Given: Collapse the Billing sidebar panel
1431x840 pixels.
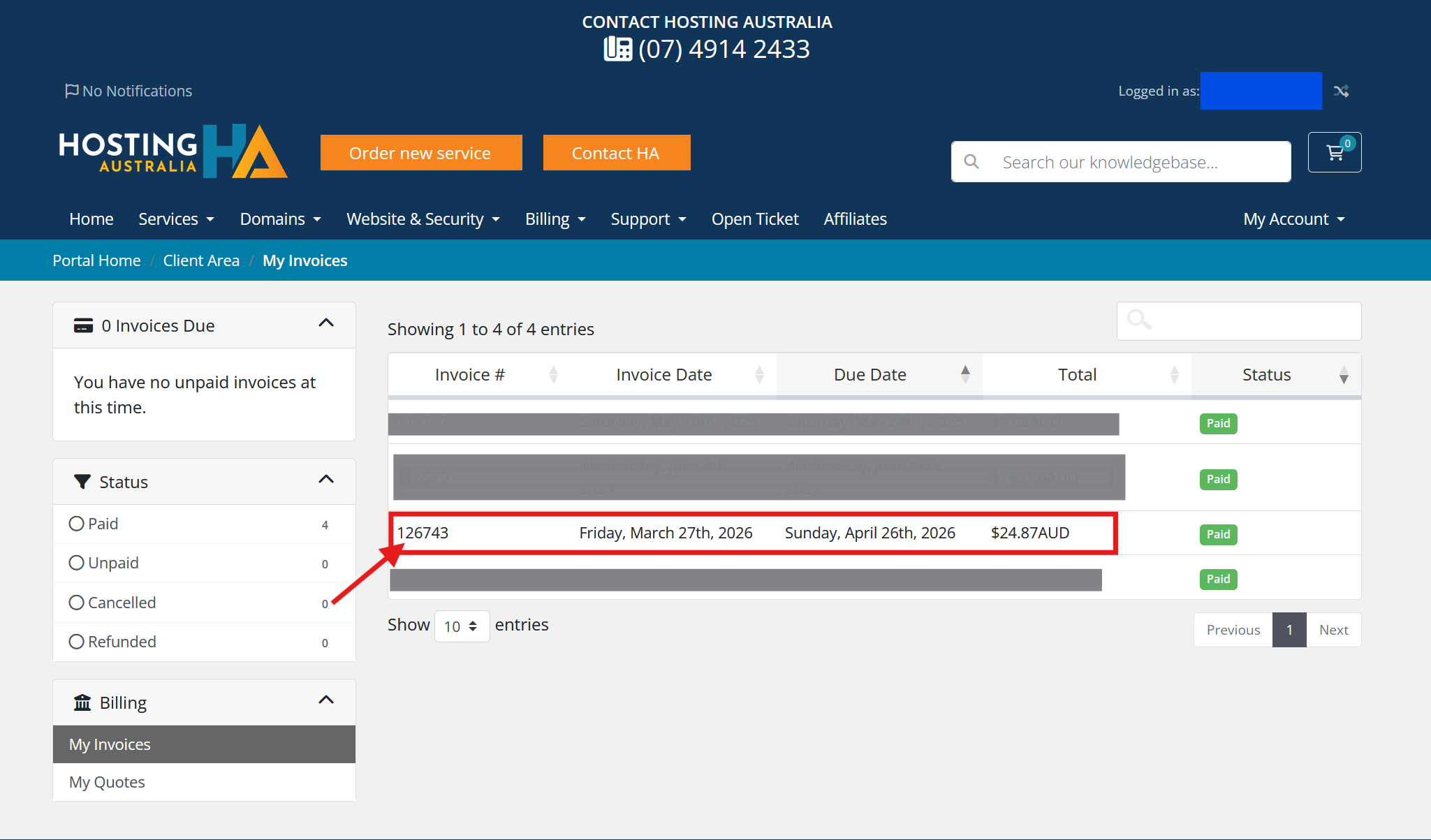Looking at the screenshot, I should tap(326, 700).
